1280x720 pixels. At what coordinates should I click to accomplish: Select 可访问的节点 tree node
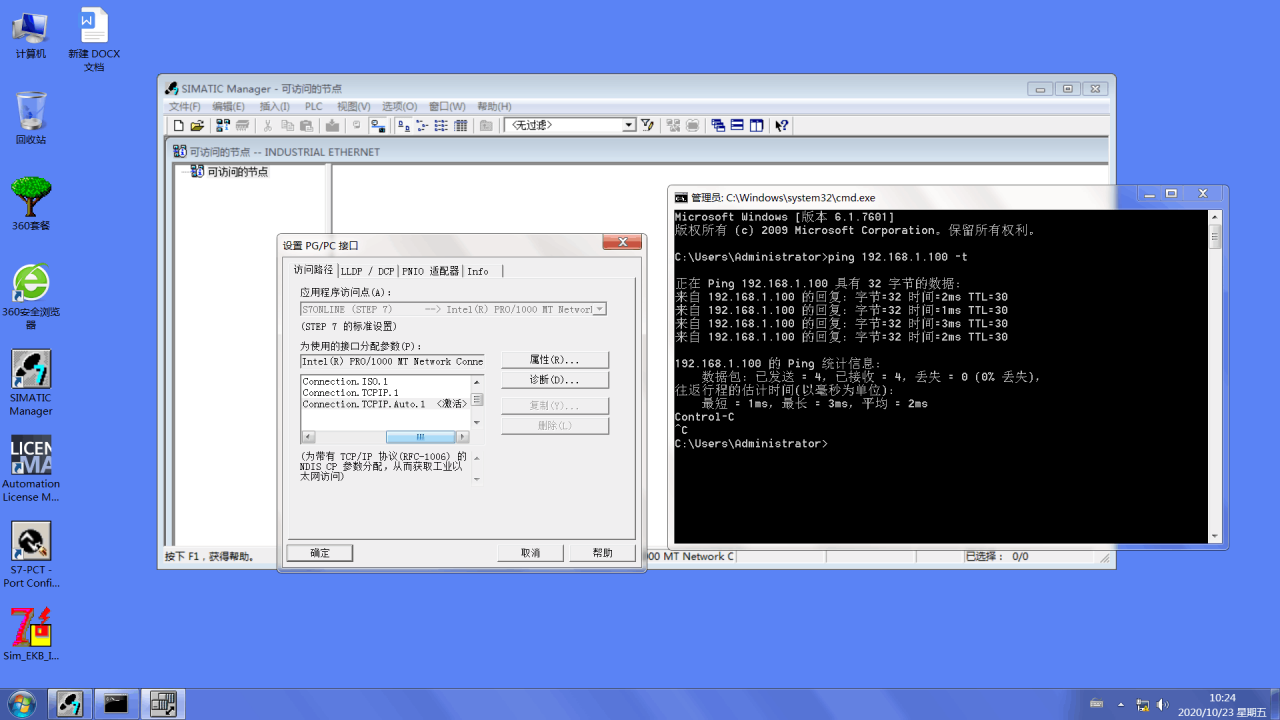click(x=237, y=172)
